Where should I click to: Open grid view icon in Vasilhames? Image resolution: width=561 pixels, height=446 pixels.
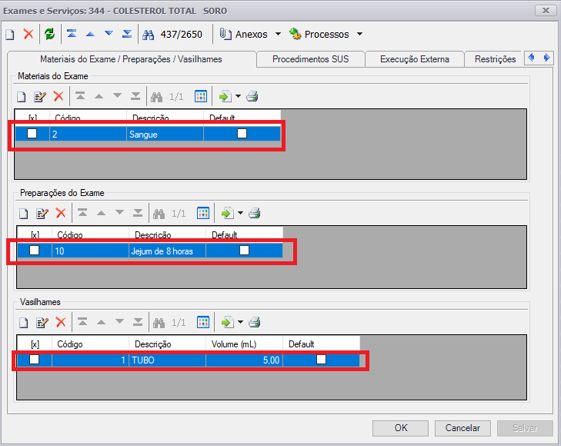(x=203, y=322)
